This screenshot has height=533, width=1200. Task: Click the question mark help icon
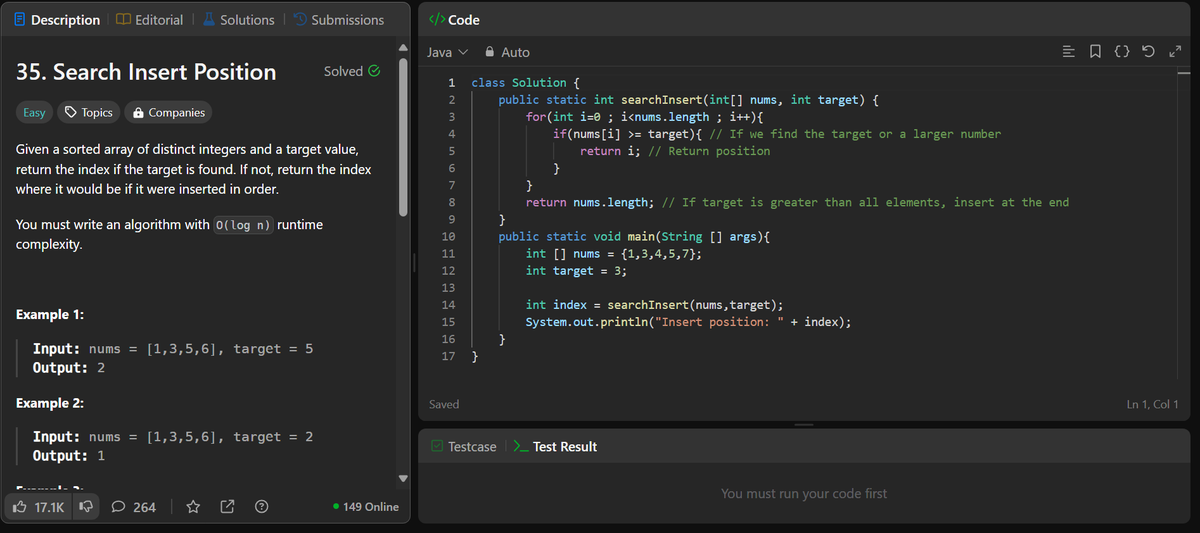click(260, 507)
